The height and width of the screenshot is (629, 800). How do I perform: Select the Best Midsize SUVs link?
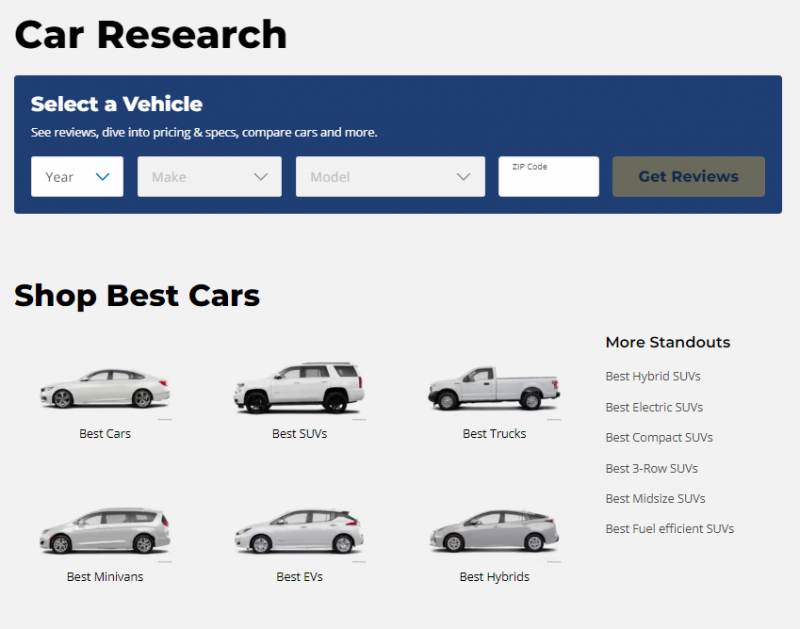(x=655, y=498)
